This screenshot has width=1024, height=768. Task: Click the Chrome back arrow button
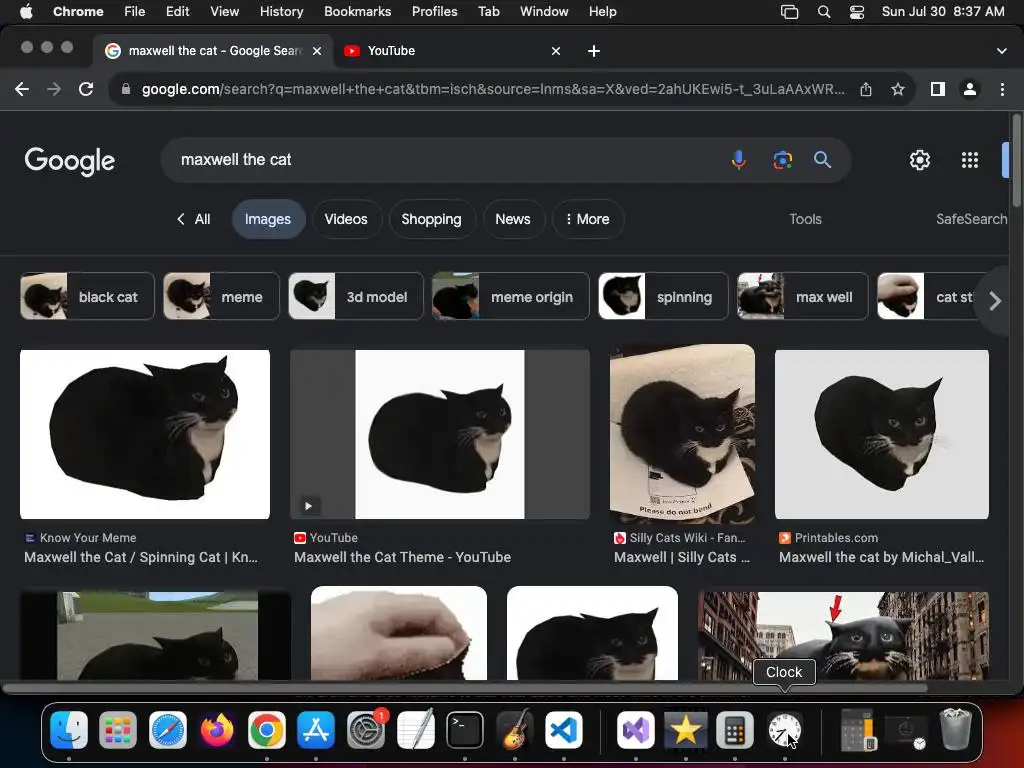(x=22, y=89)
